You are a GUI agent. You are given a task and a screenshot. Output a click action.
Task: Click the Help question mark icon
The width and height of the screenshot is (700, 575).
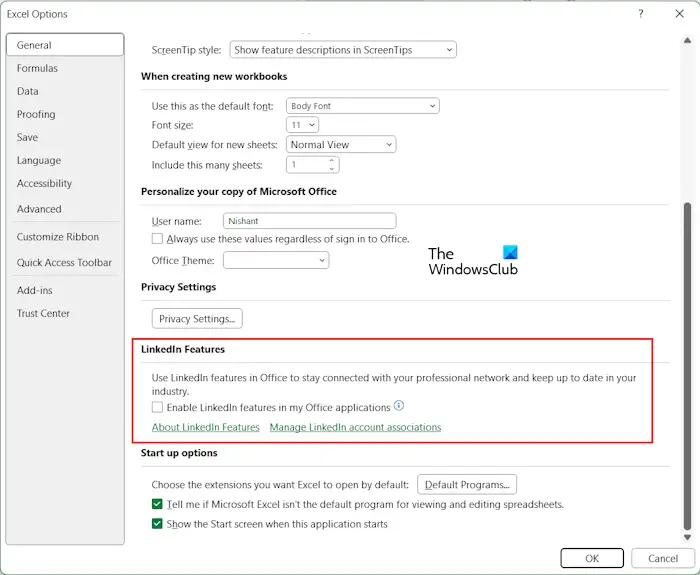[x=641, y=14]
